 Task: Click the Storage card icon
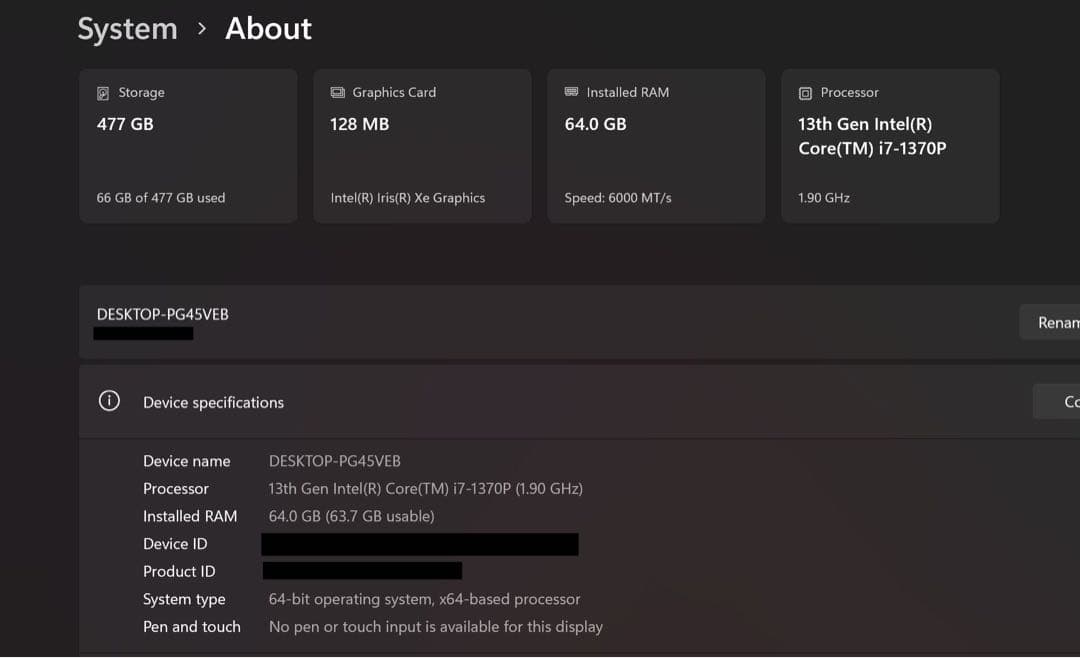(x=103, y=92)
